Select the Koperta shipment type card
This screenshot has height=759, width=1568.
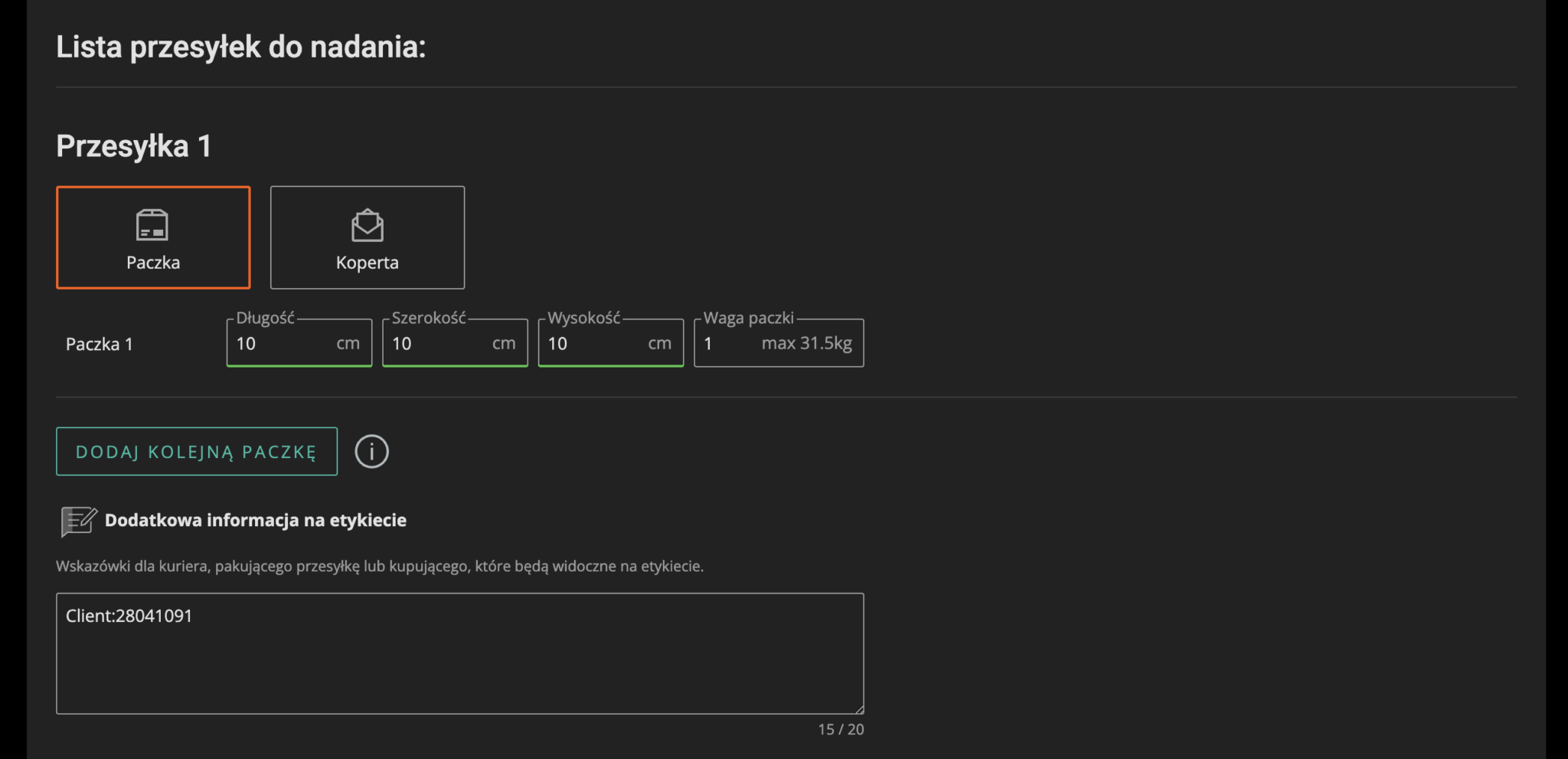(x=367, y=237)
